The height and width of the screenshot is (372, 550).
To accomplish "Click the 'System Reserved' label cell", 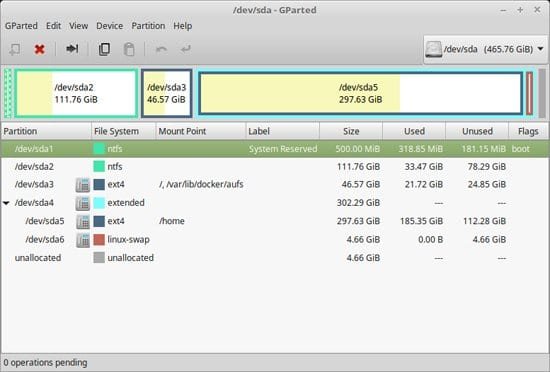I will tap(283, 149).
